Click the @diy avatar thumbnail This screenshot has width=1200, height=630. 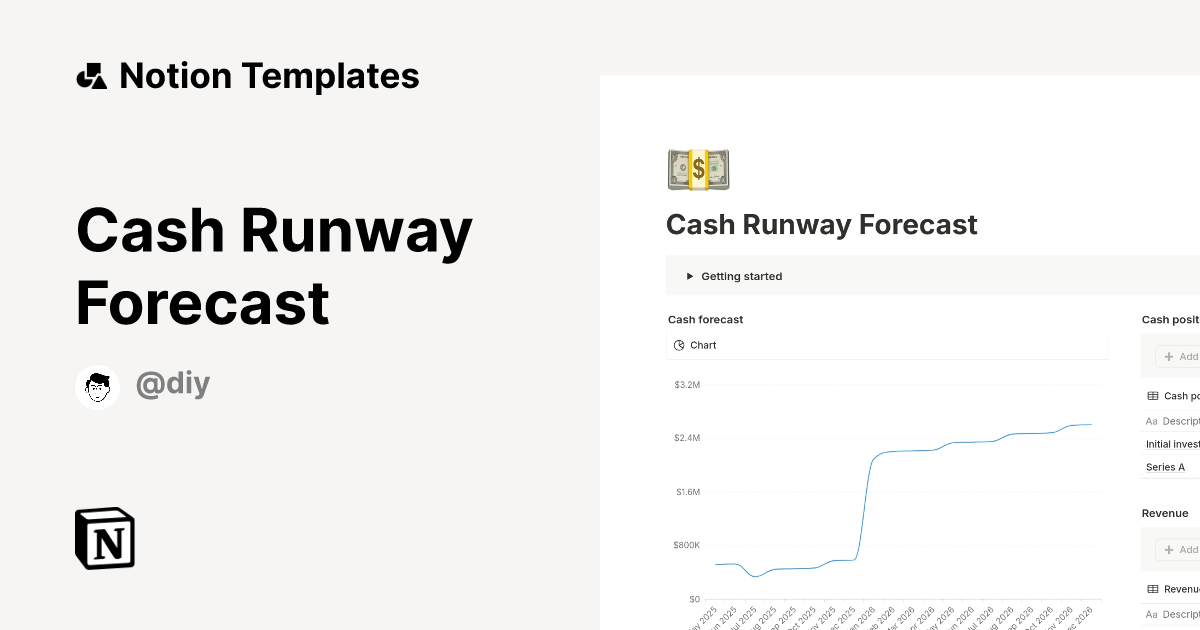pyautogui.click(x=97, y=387)
